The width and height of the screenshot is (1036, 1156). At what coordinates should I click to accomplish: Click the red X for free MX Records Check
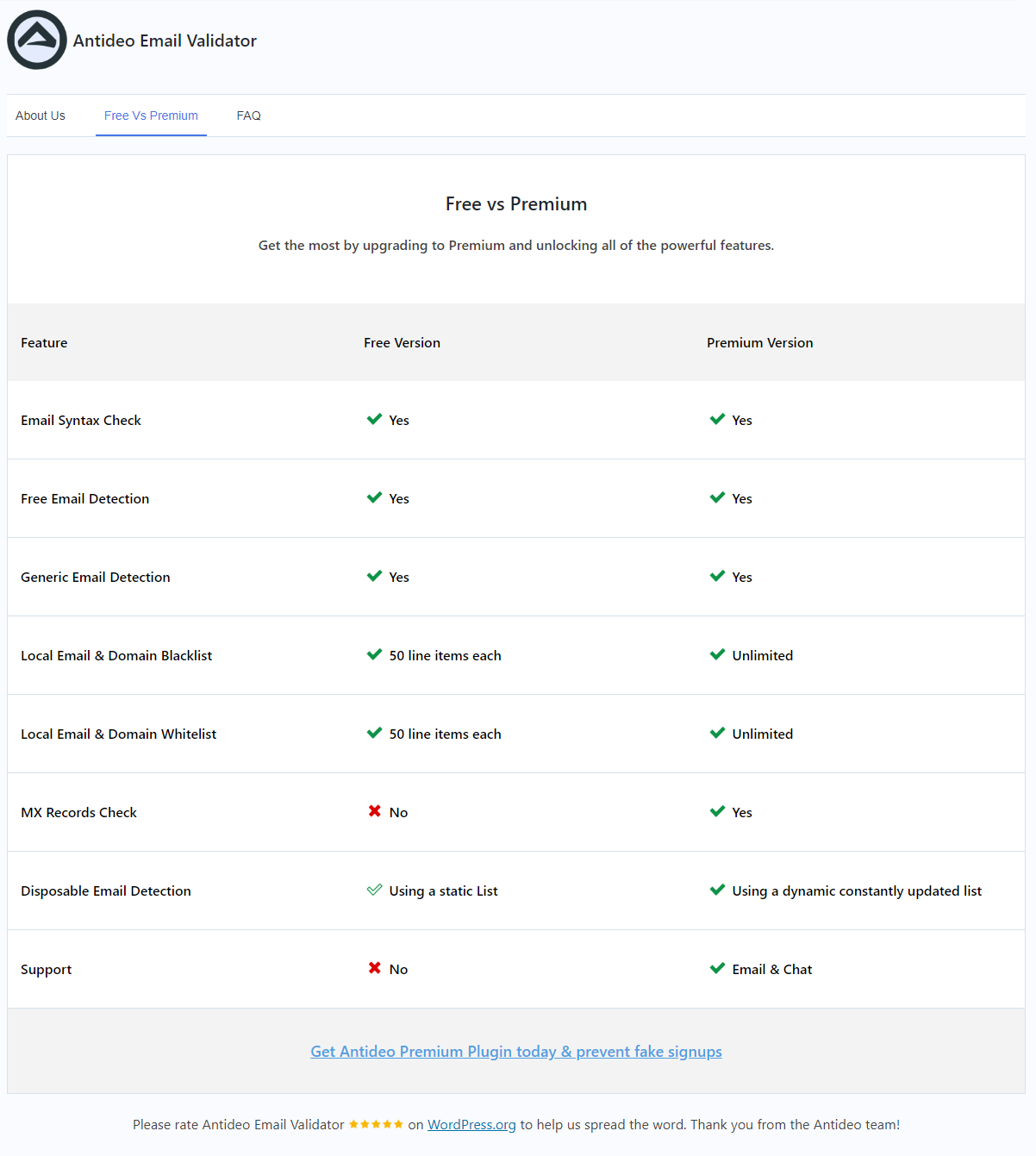tap(374, 811)
